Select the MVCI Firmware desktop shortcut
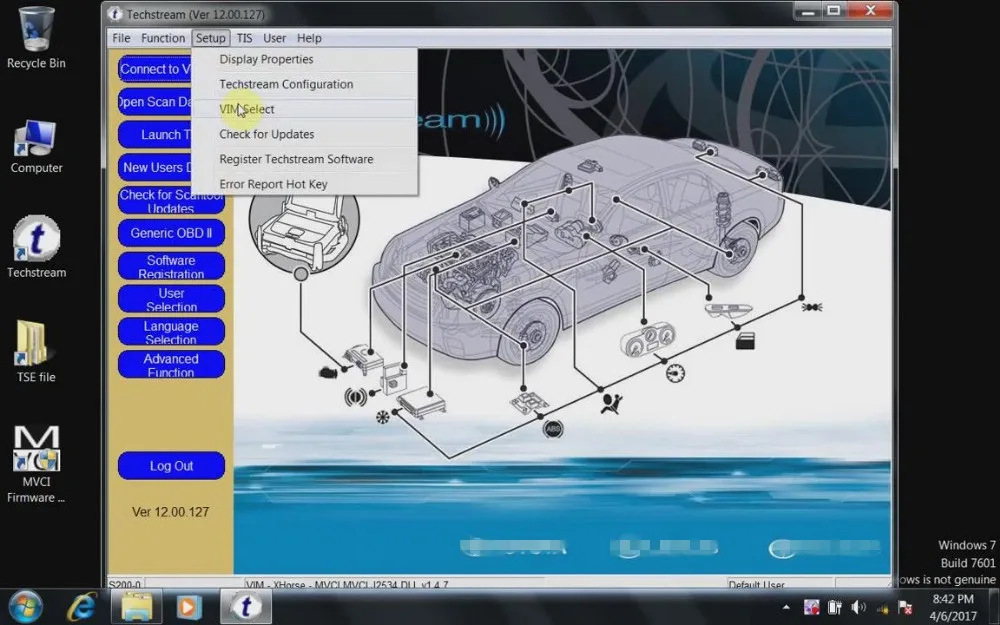1000x625 pixels. [x=36, y=464]
